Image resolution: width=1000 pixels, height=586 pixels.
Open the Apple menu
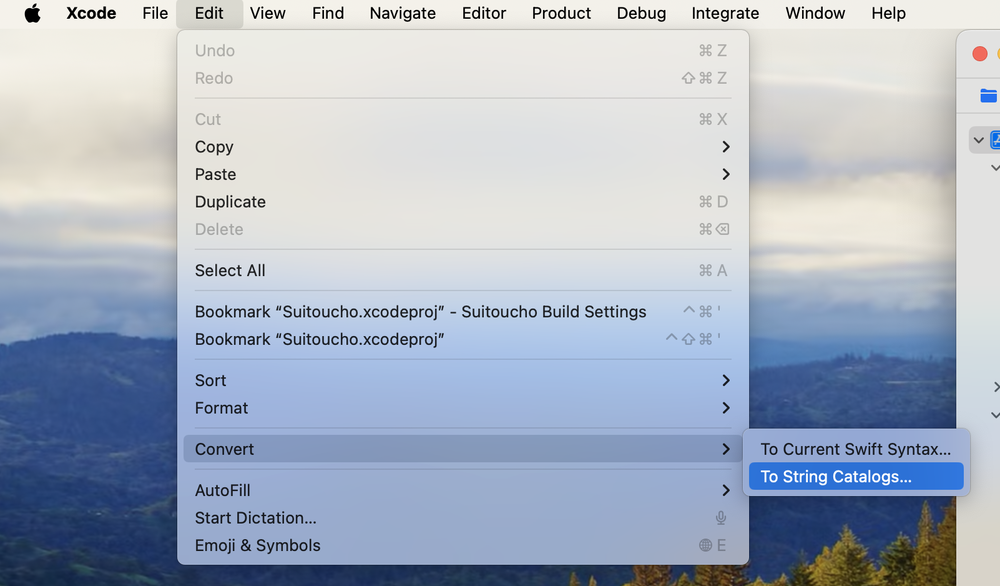[x=32, y=13]
